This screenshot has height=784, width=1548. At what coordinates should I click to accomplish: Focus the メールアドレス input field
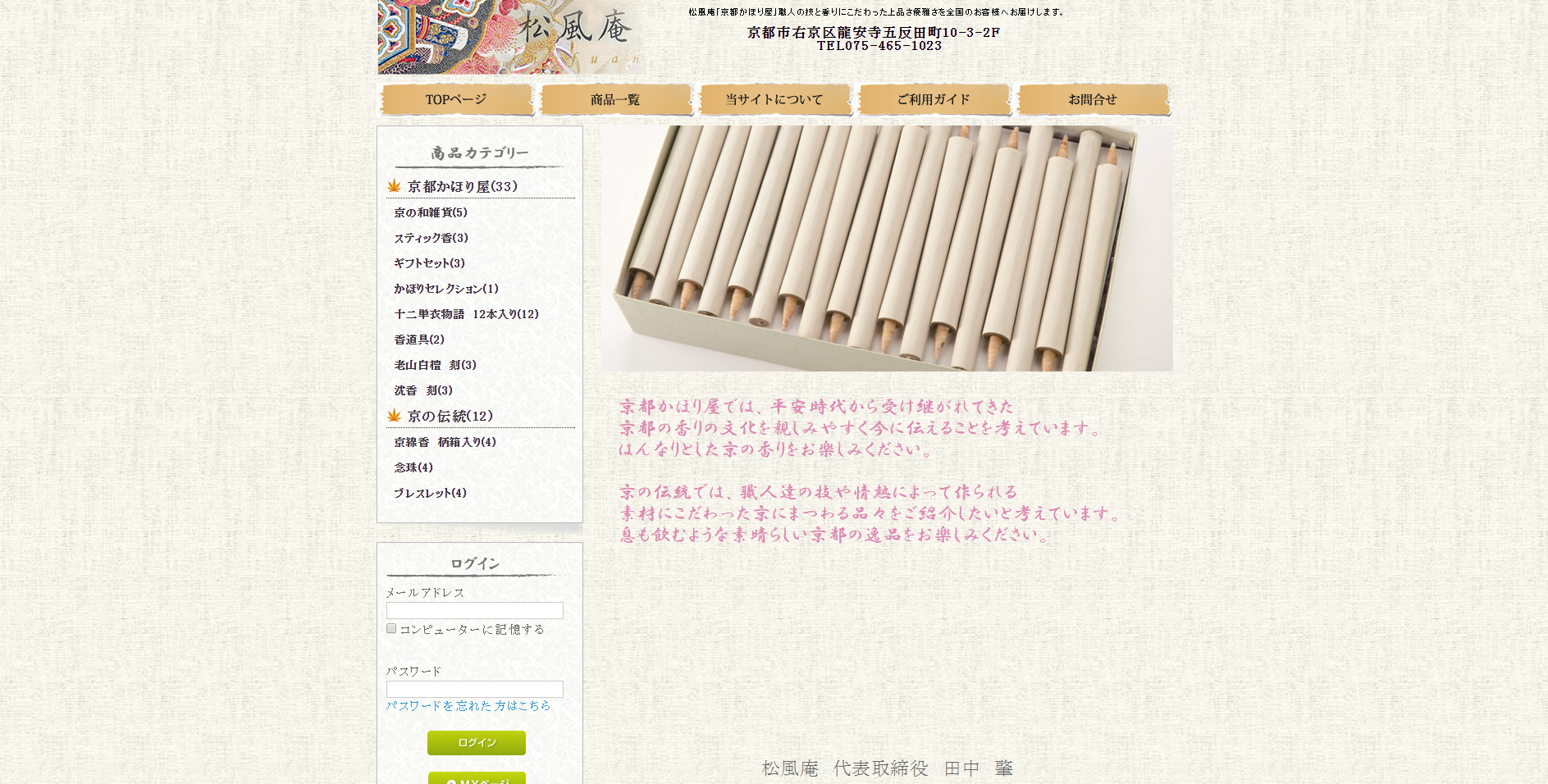pos(475,610)
